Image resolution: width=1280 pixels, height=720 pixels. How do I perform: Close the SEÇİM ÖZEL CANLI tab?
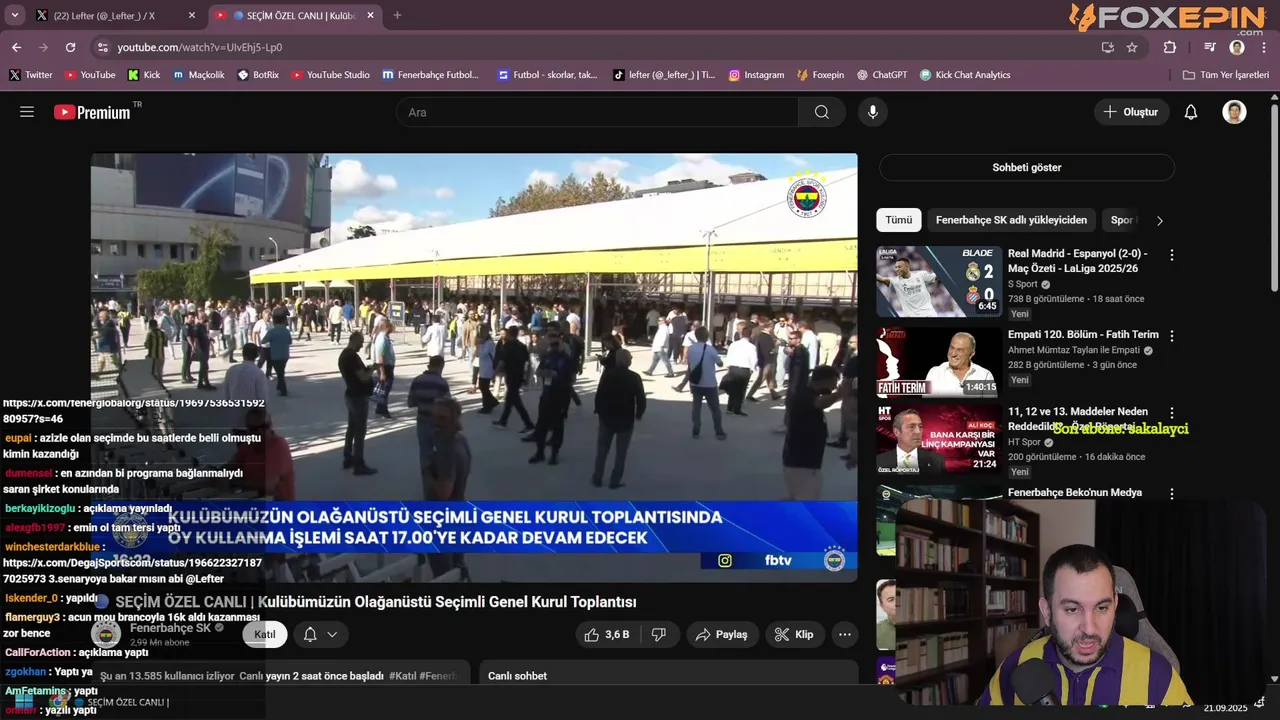coord(371,16)
